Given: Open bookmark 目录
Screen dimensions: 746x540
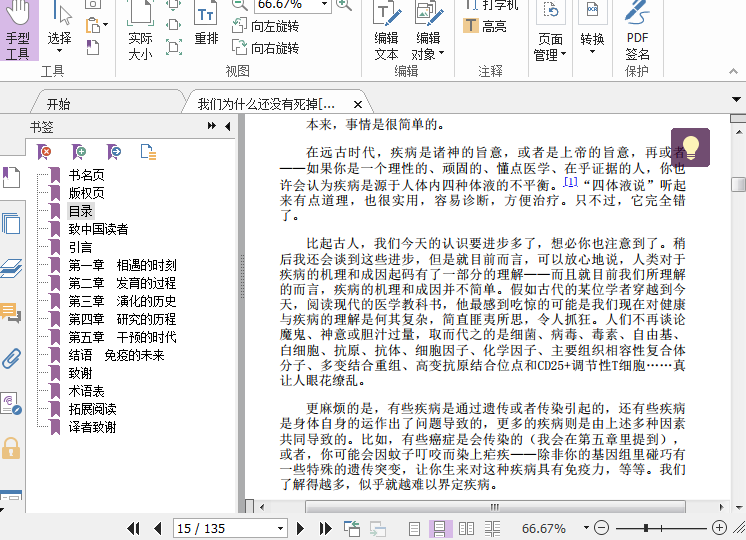Looking at the screenshot, I should pyautogui.click(x=80, y=211).
